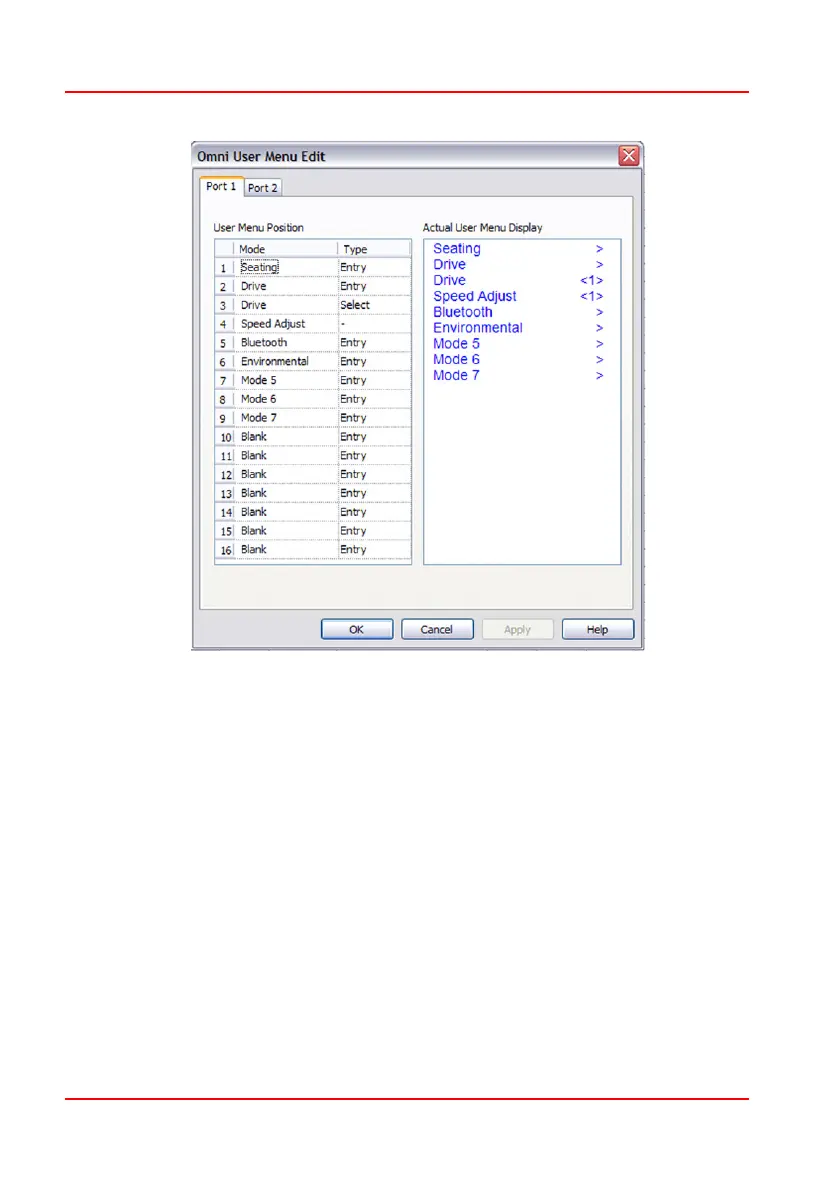Viewport: 840px width, 1190px height.
Task: Click the Entry type cell for Environmental
Action: (374, 361)
